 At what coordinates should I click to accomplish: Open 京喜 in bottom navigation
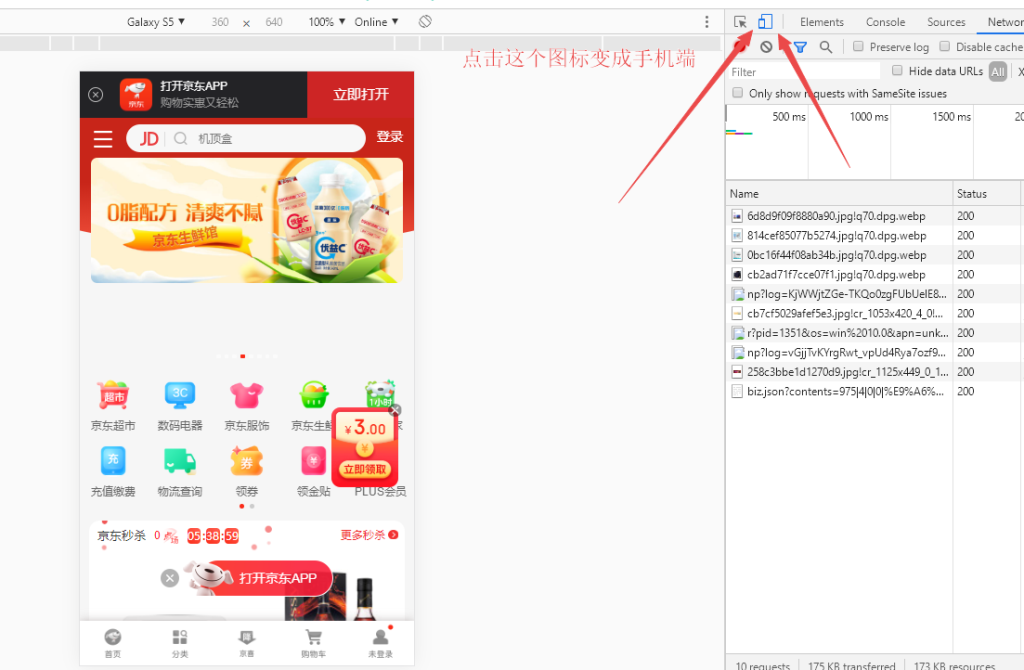pos(246,643)
